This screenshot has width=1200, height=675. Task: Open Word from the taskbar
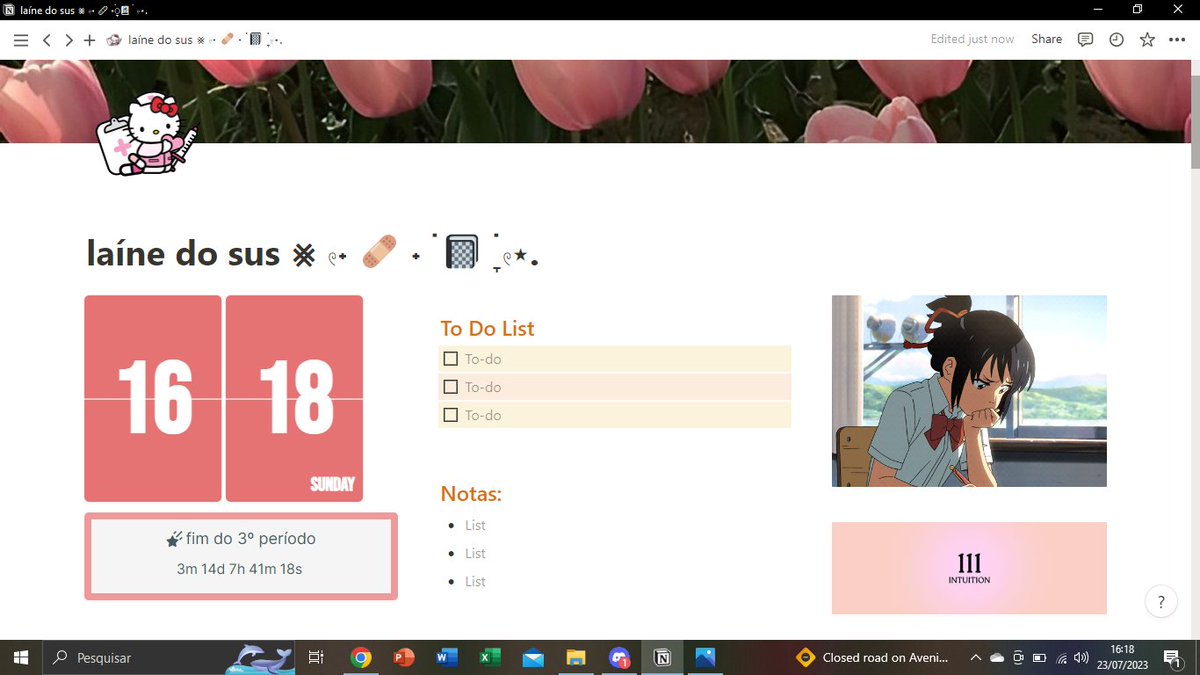click(447, 658)
